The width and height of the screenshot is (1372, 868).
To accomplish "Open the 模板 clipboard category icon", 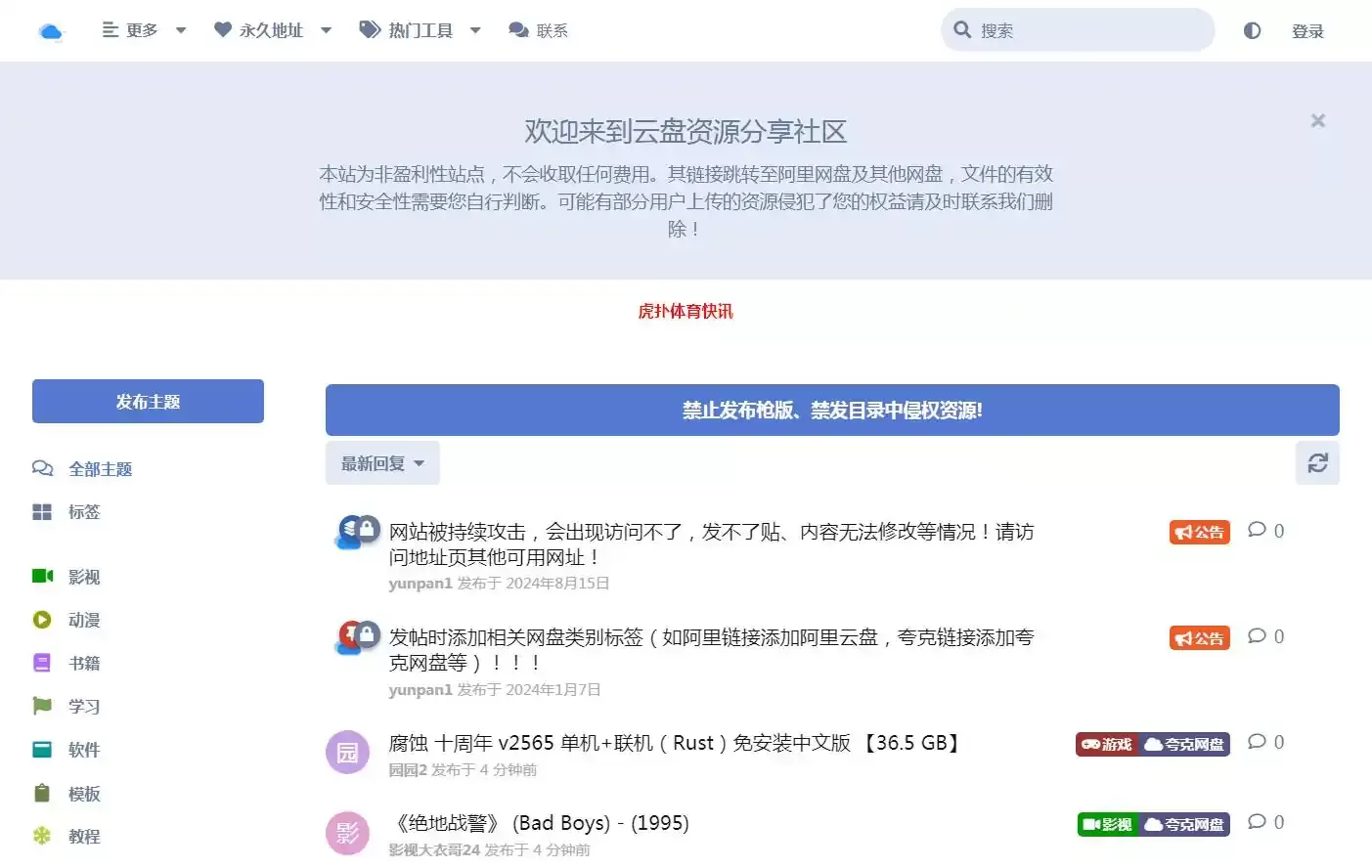I will (42, 794).
